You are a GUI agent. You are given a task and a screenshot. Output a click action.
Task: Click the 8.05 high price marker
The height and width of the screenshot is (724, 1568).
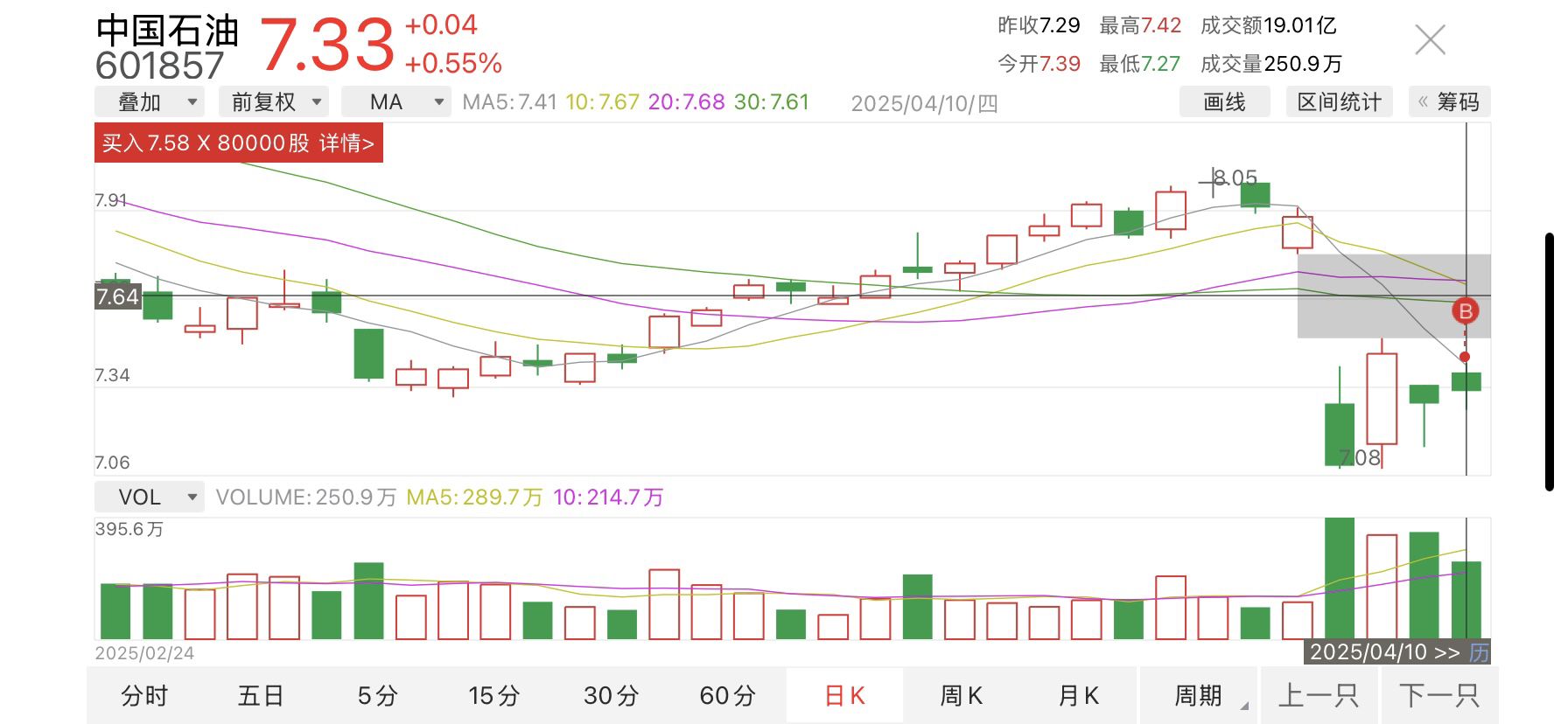[x=1235, y=178]
